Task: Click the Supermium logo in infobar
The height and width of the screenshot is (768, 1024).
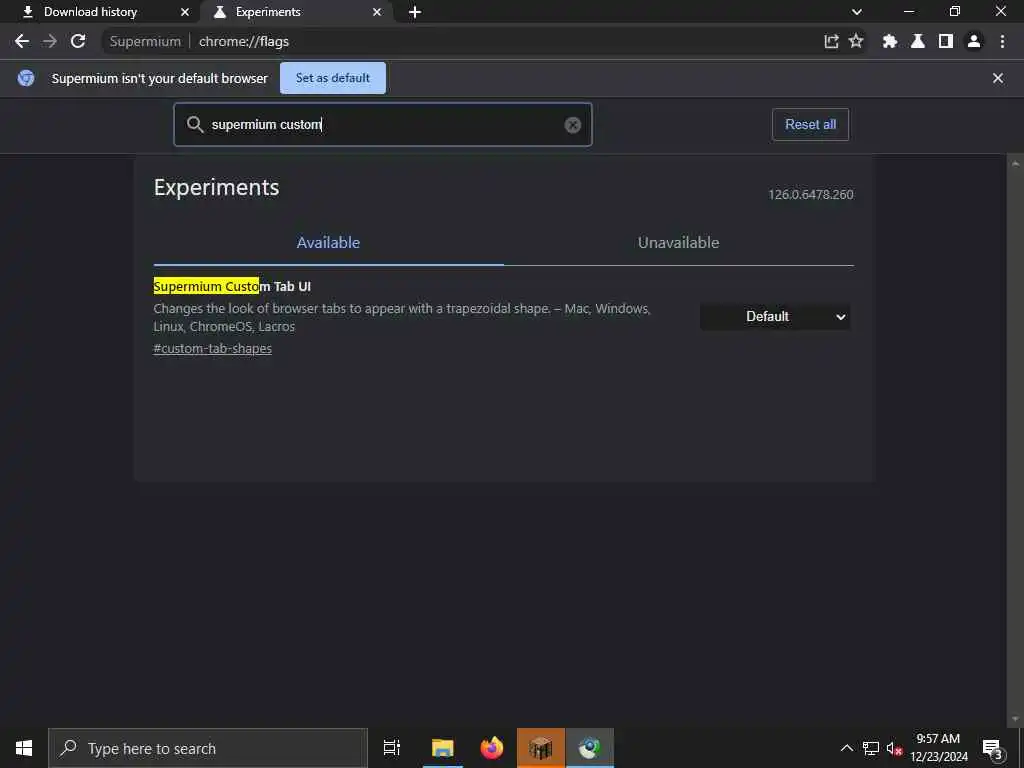Action: (x=26, y=78)
